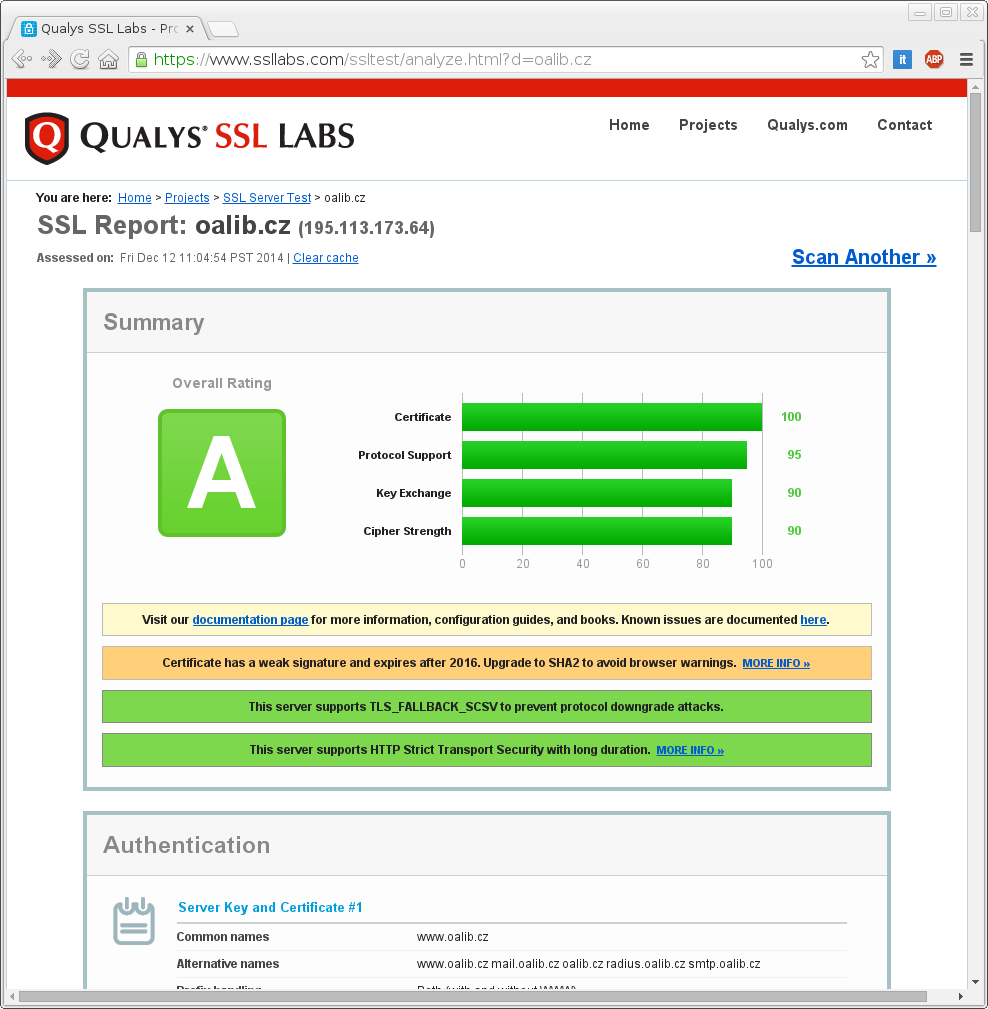Follow the Projects breadcrumb link
Viewport: 988px width, 1009px height.
click(187, 198)
